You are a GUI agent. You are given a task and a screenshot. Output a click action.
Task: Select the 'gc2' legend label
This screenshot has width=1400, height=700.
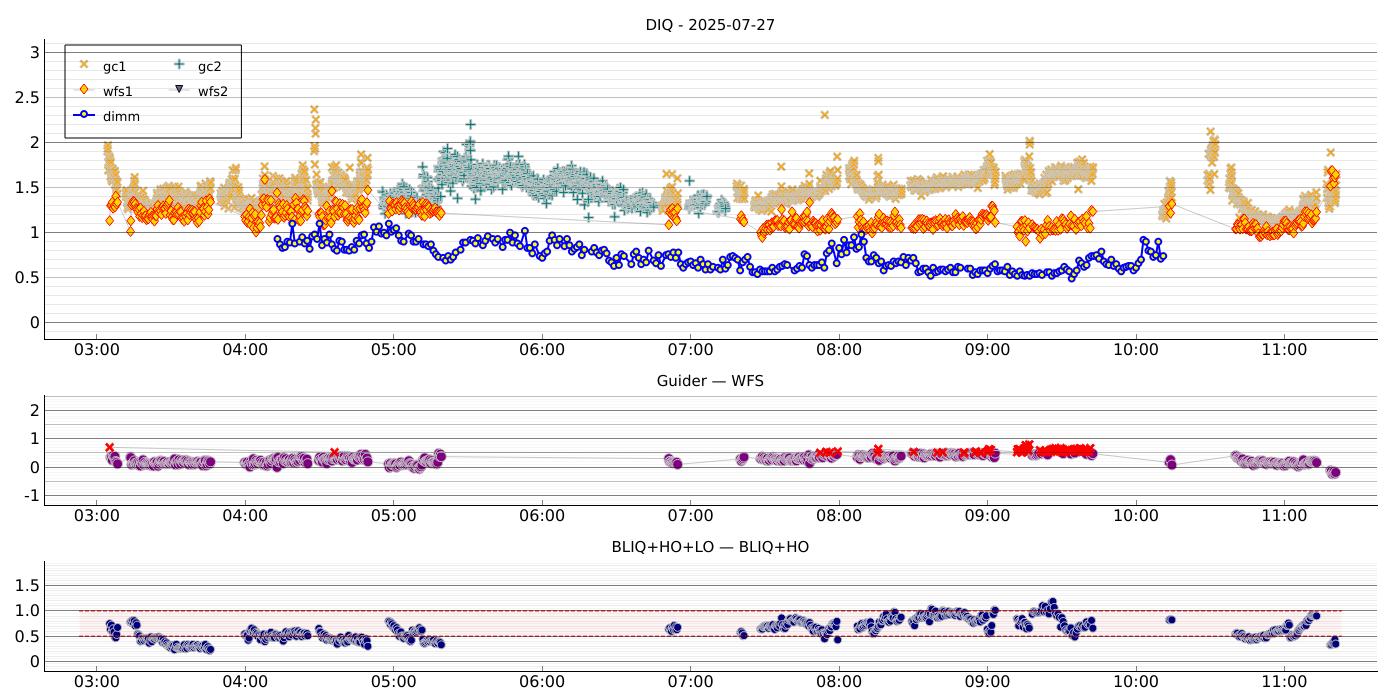click(209, 67)
